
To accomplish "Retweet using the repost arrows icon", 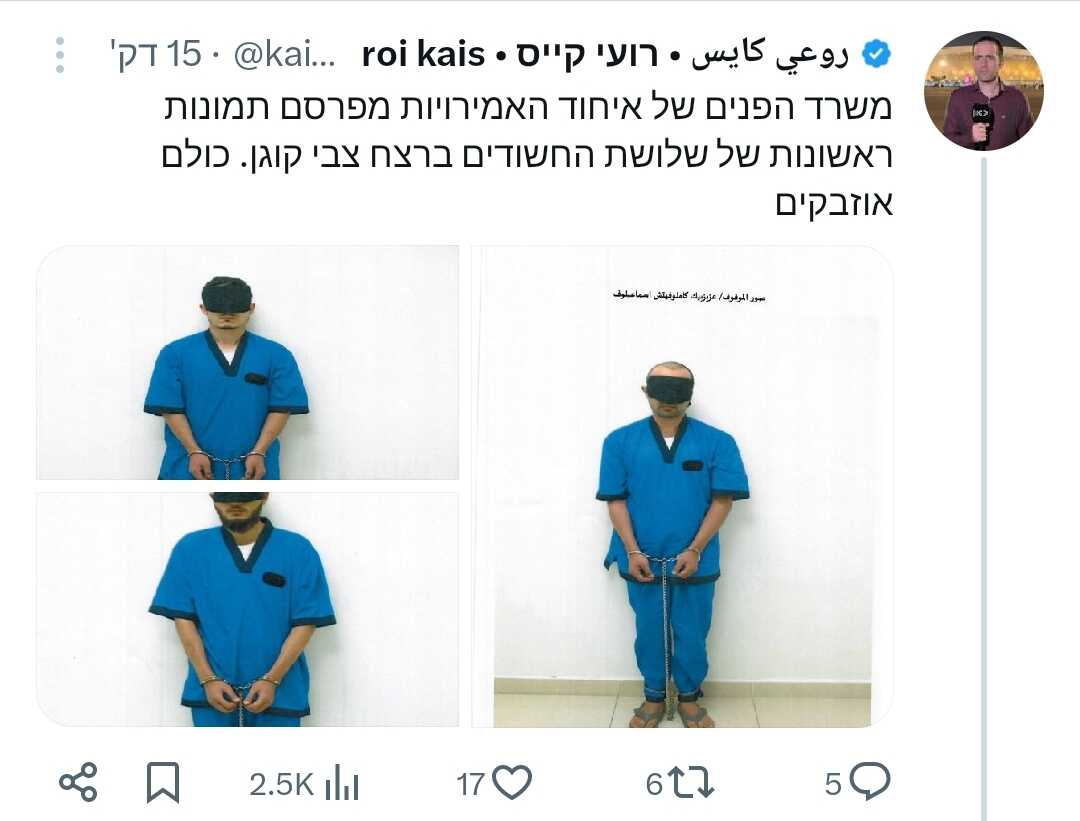I will [x=692, y=783].
